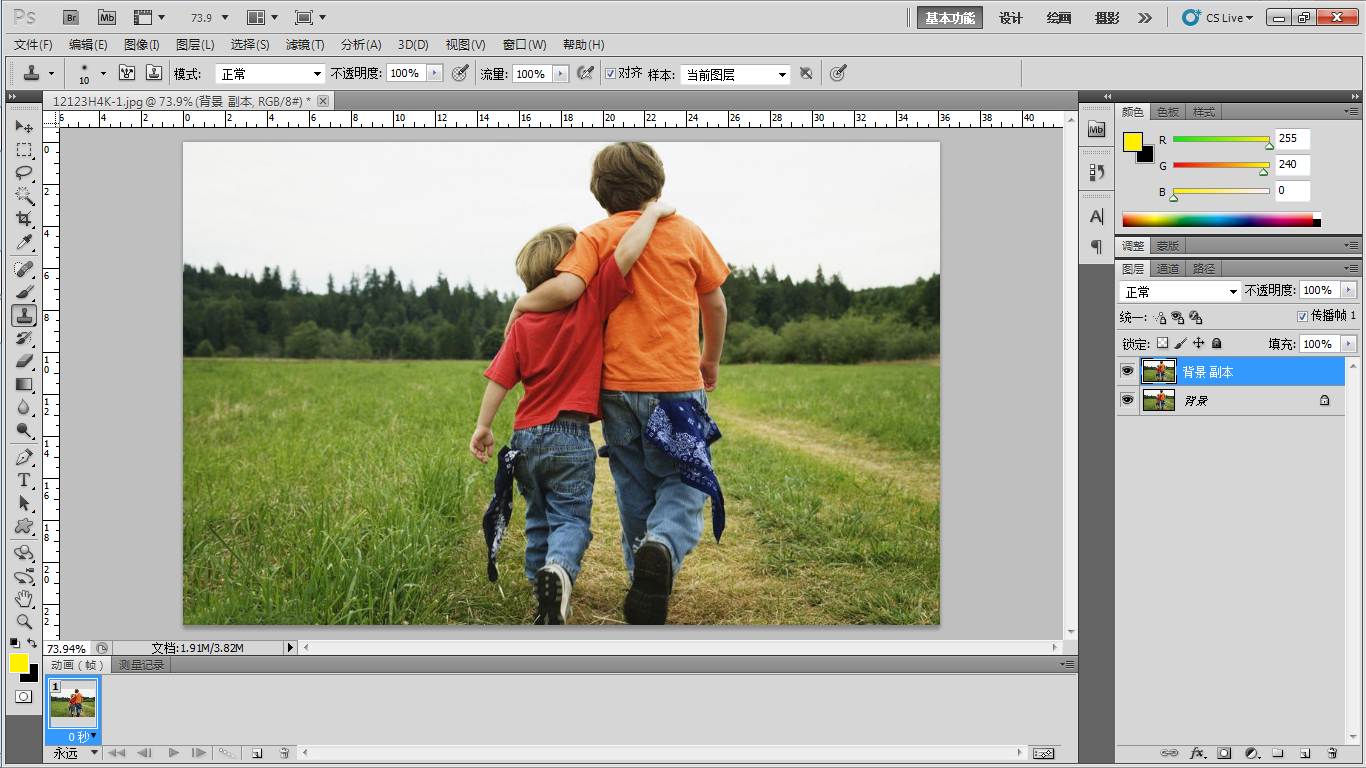Switch to the 设计 workspace
Screen dimensions: 1366x768
click(1011, 18)
